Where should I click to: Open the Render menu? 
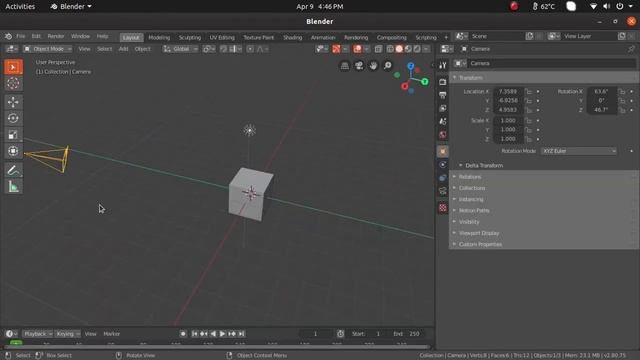(x=56, y=36)
